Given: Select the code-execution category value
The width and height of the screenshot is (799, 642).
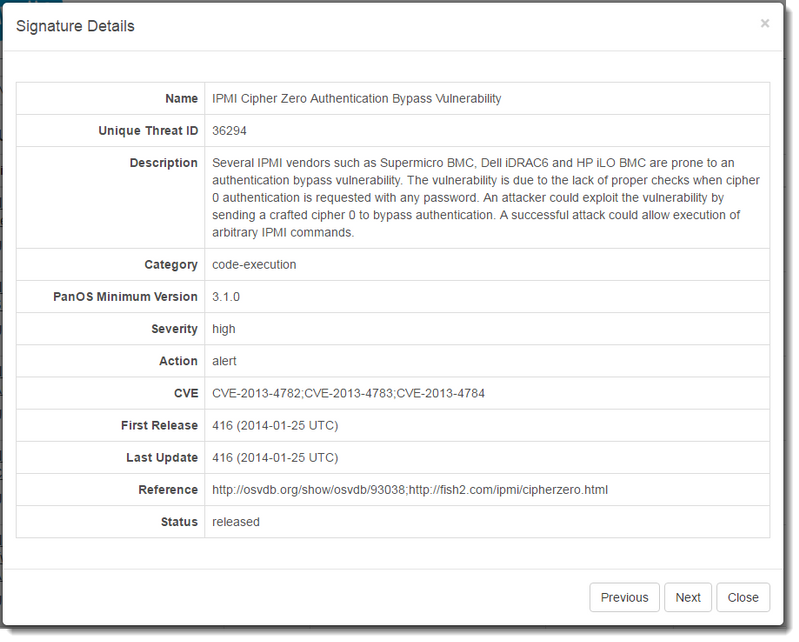Looking at the screenshot, I should click(x=254, y=265).
